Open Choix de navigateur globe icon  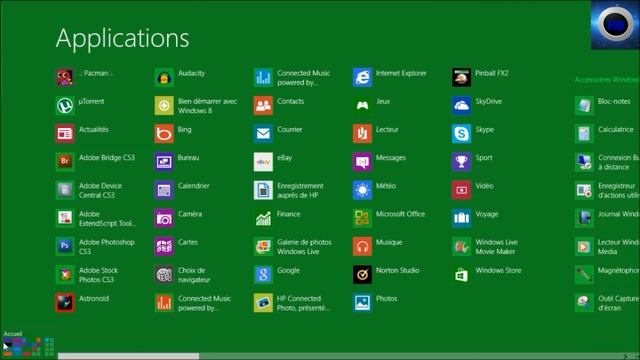[x=164, y=274]
